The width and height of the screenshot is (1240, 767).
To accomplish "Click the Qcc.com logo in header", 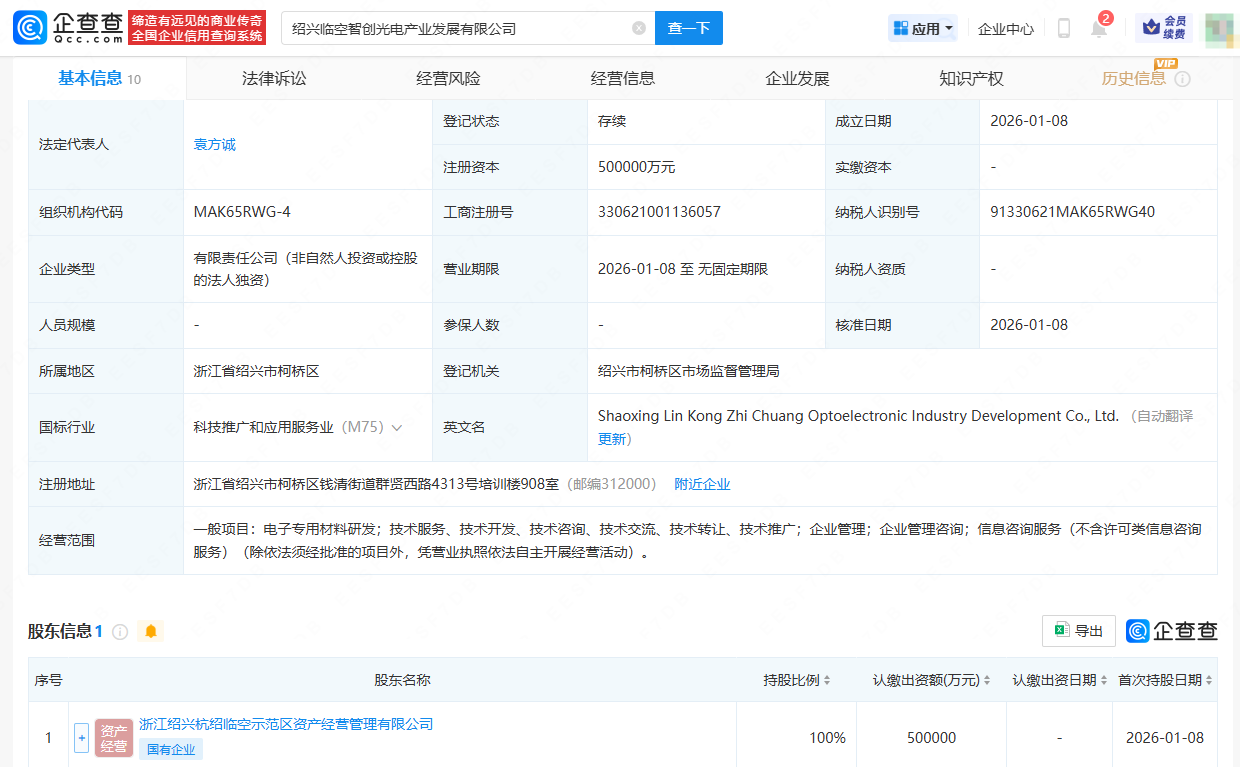I will coord(68,28).
